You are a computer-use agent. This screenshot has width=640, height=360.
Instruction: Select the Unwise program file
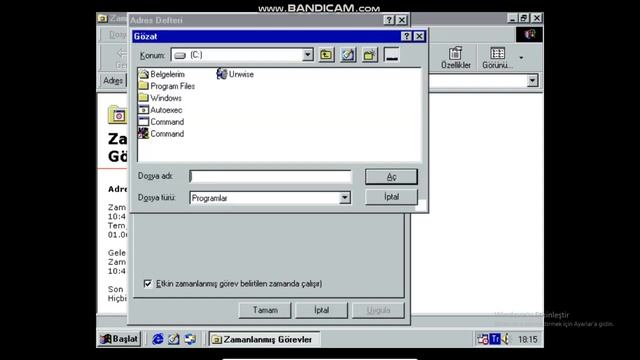pos(235,74)
